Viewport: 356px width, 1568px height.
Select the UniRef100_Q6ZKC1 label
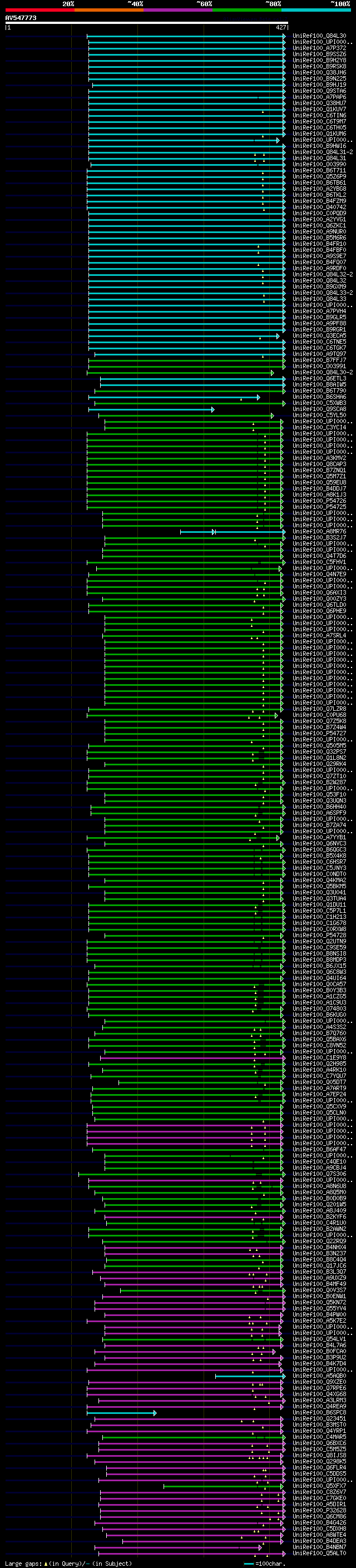319,226
